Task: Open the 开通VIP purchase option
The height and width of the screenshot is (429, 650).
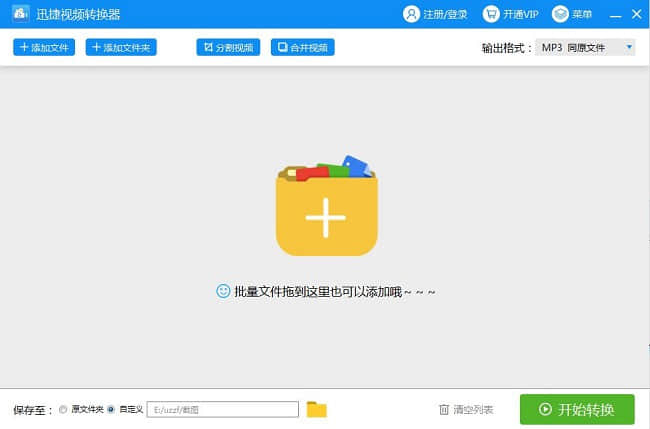Action: pos(510,14)
